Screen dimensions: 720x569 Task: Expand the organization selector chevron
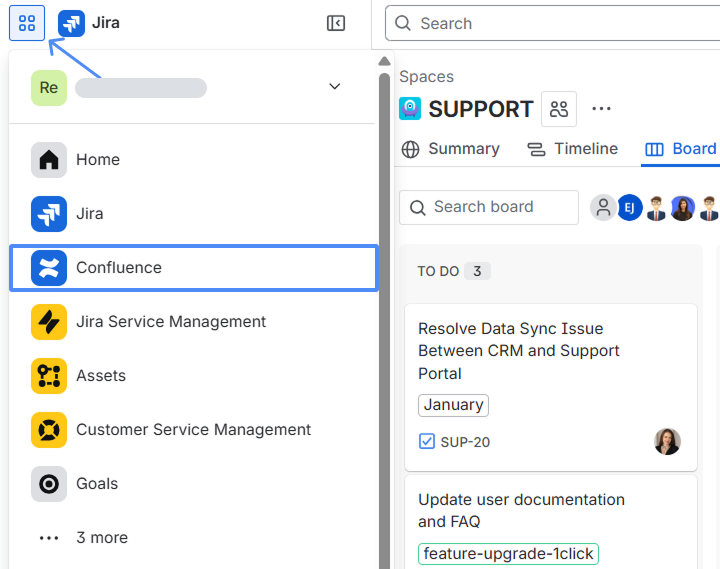[335, 87]
